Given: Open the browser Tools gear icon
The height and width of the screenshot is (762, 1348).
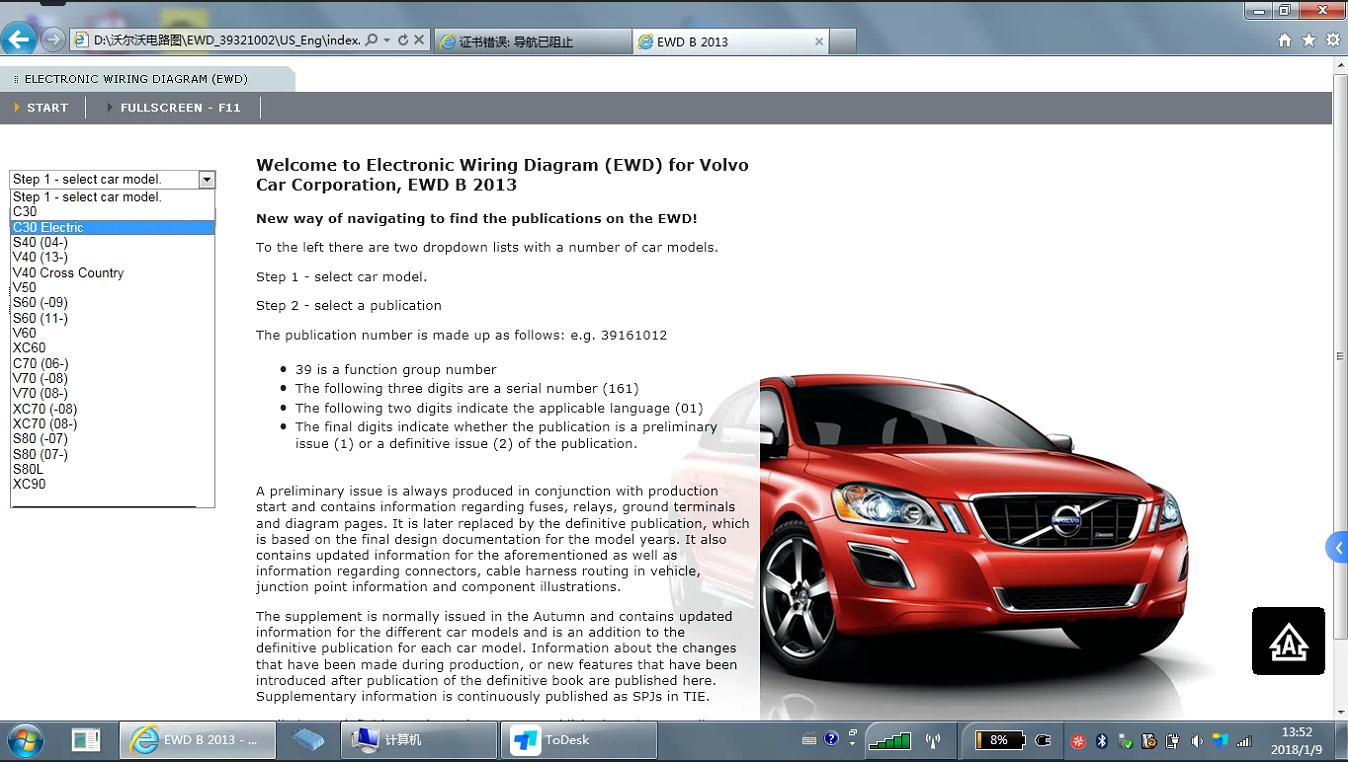Looking at the screenshot, I should (1333, 40).
